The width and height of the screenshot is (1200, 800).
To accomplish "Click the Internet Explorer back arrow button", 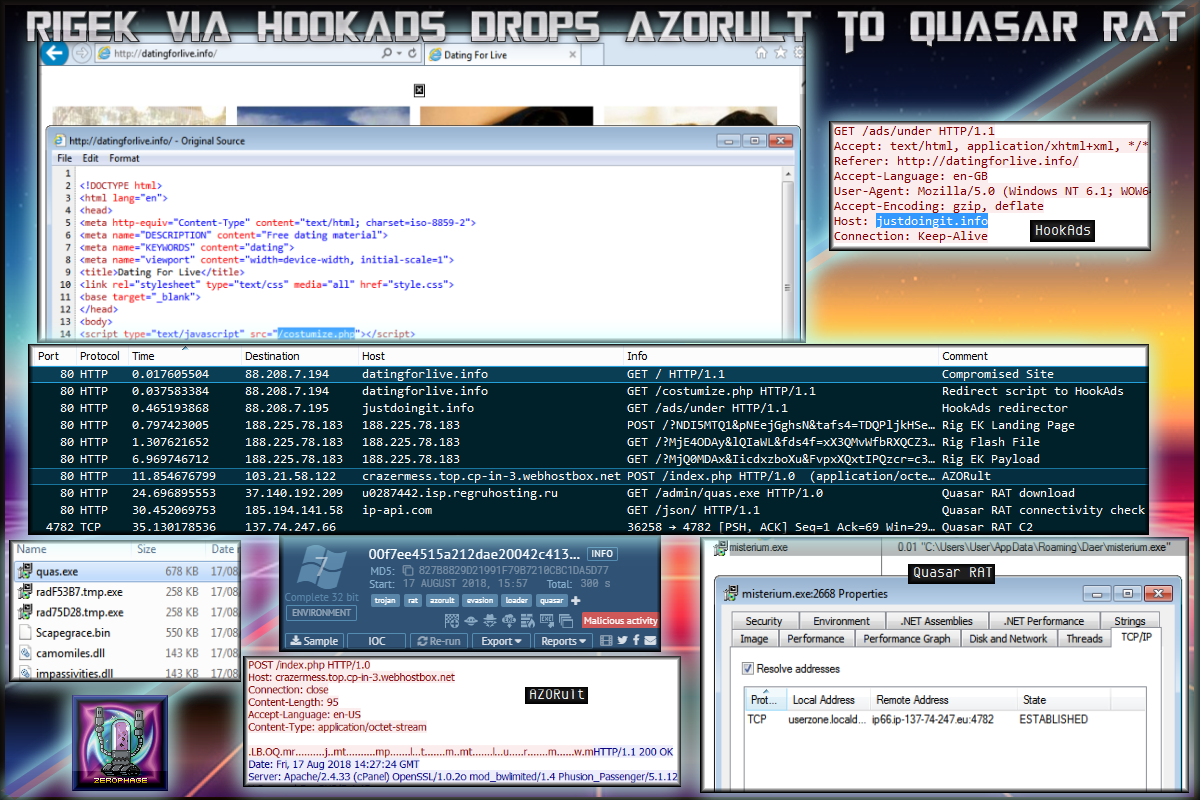I will 56,53.
